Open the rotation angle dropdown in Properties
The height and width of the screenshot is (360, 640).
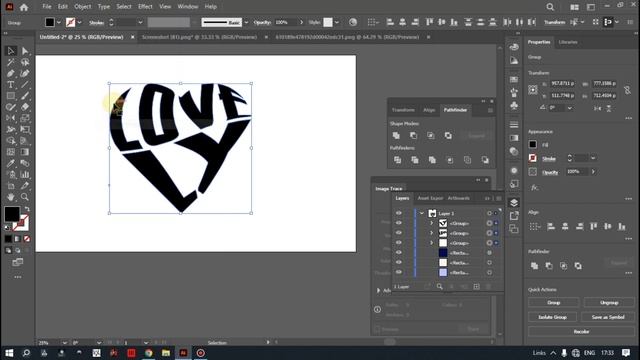(x=570, y=108)
